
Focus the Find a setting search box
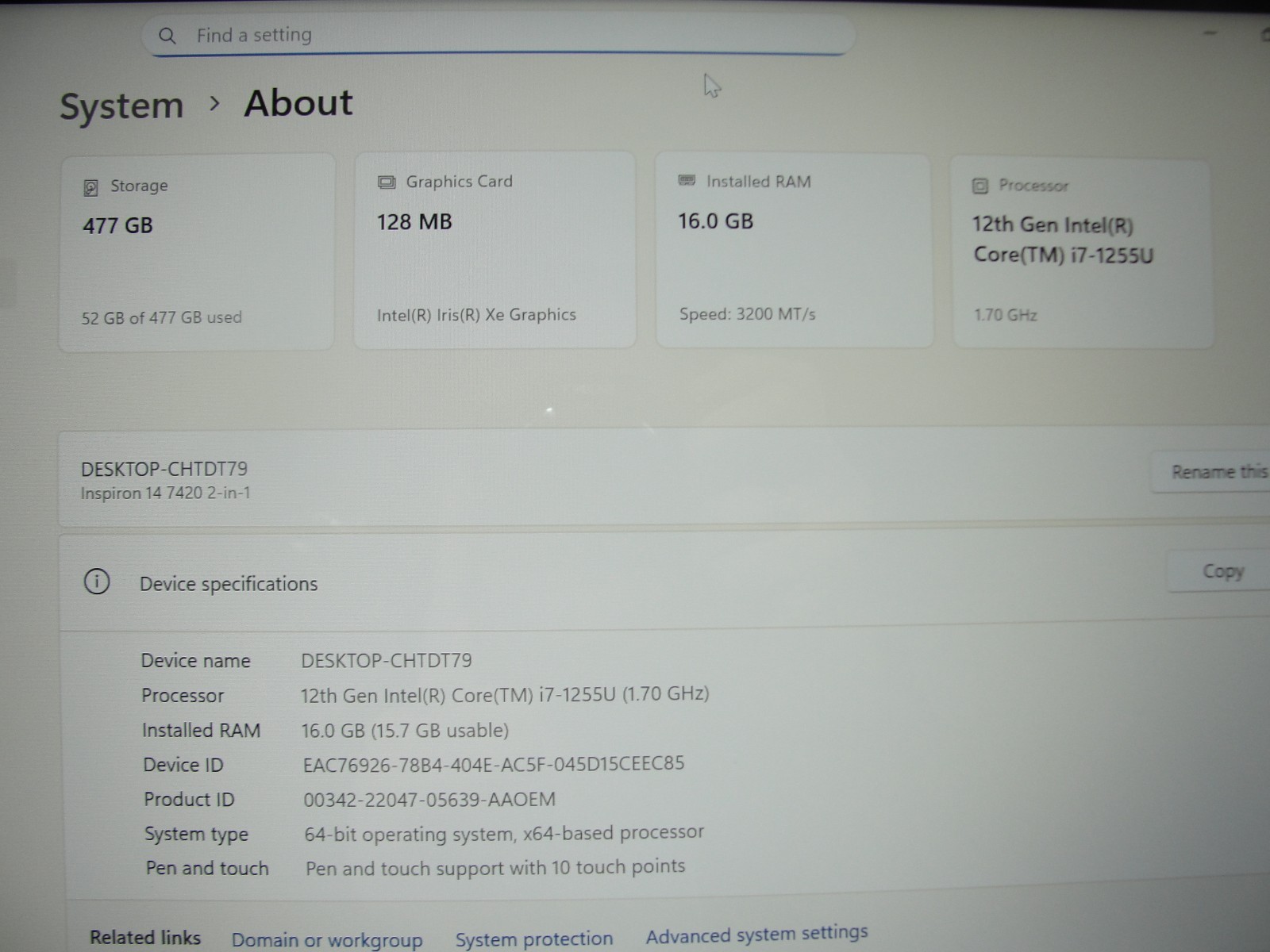coord(498,35)
